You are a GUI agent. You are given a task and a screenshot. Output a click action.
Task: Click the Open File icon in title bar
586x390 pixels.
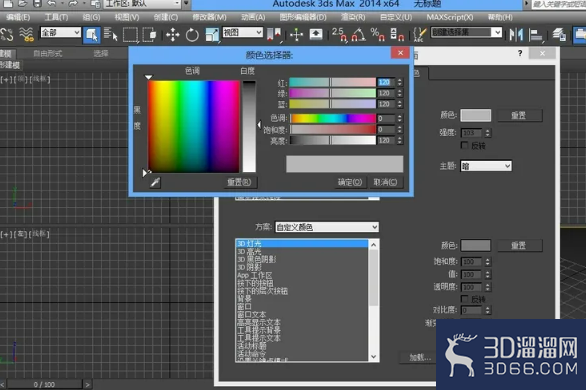[x=22, y=4]
